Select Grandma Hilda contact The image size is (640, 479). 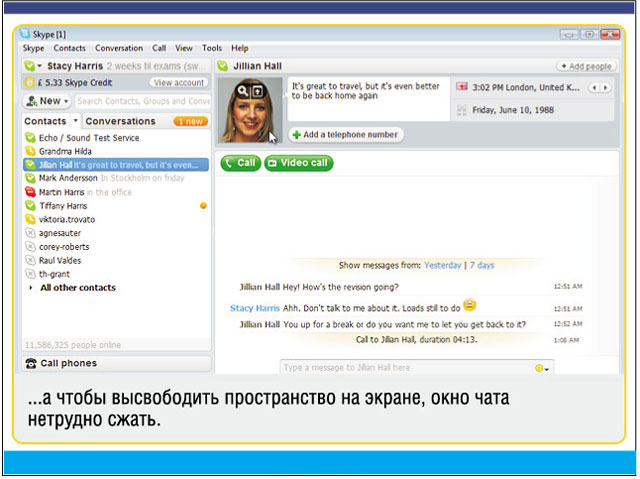pos(65,151)
